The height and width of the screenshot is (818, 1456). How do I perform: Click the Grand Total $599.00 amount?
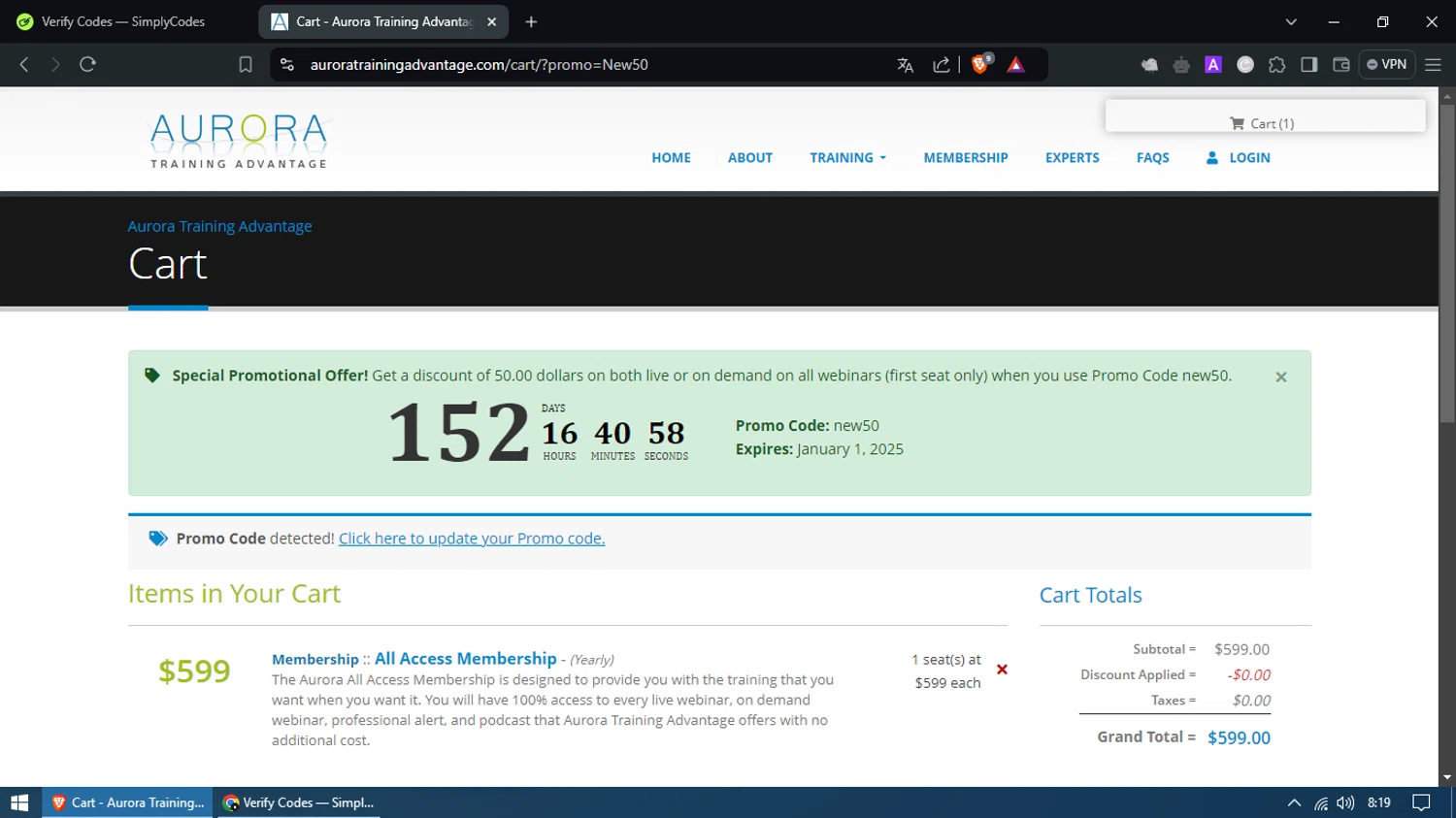(x=1239, y=738)
